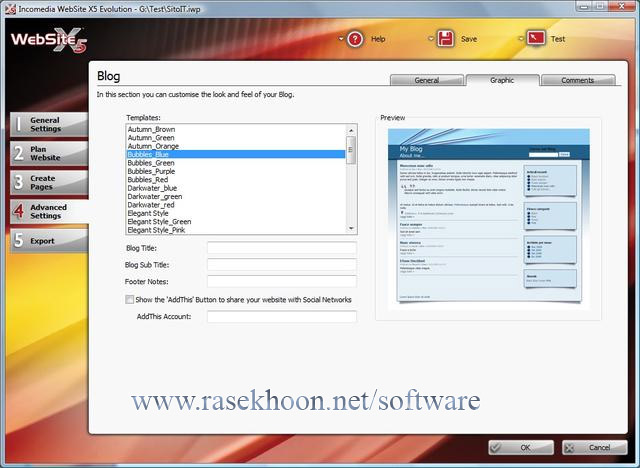Click the templates list scrollbar thumb
The image size is (640, 468).
point(351,150)
